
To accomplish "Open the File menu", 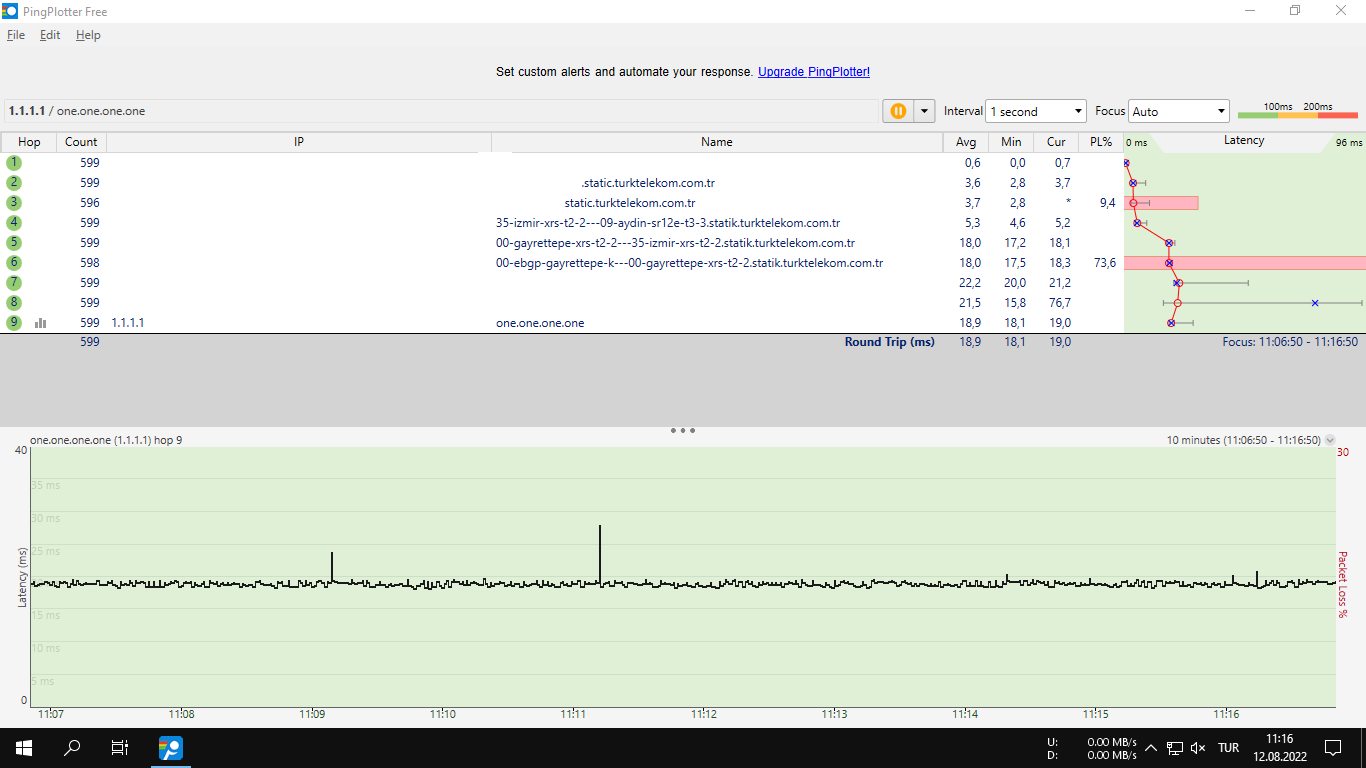I will tap(16, 35).
